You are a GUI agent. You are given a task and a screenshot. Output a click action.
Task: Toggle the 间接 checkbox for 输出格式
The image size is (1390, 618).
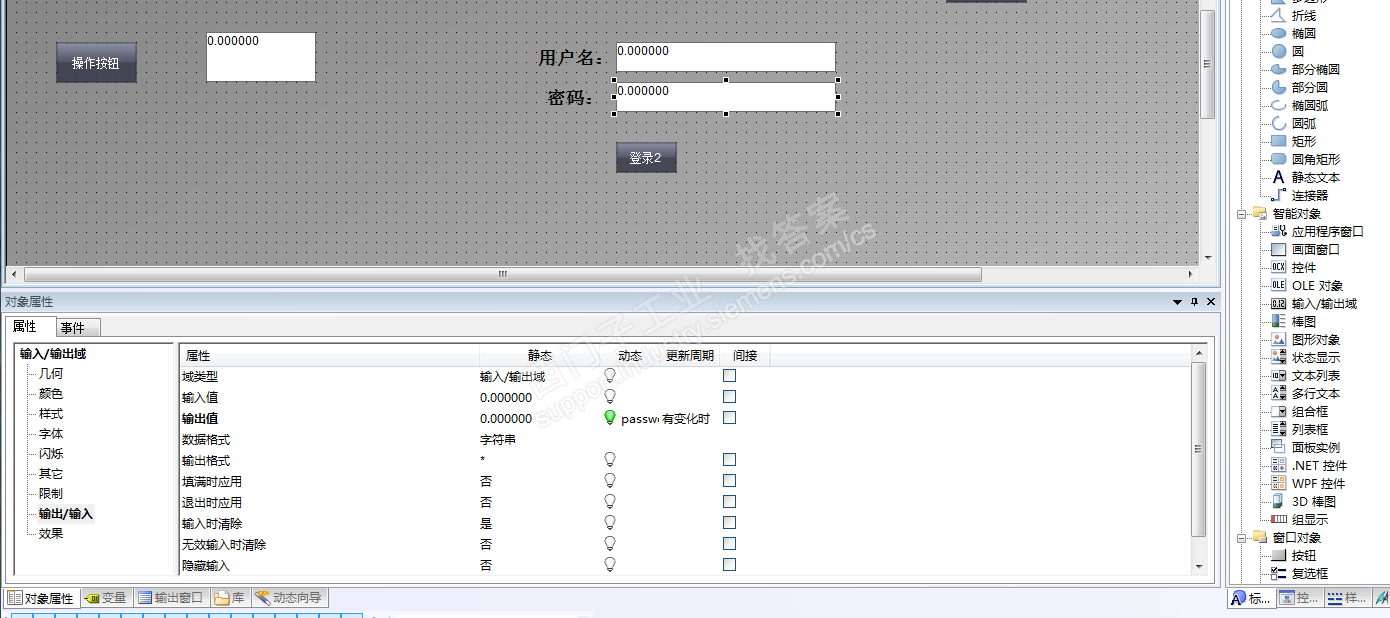coord(729,460)
